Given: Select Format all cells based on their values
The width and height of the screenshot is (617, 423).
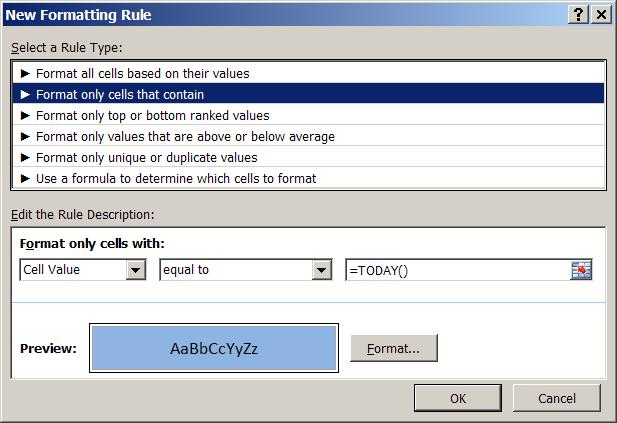Looking at the screenshot, I should (x=308, y=73).
